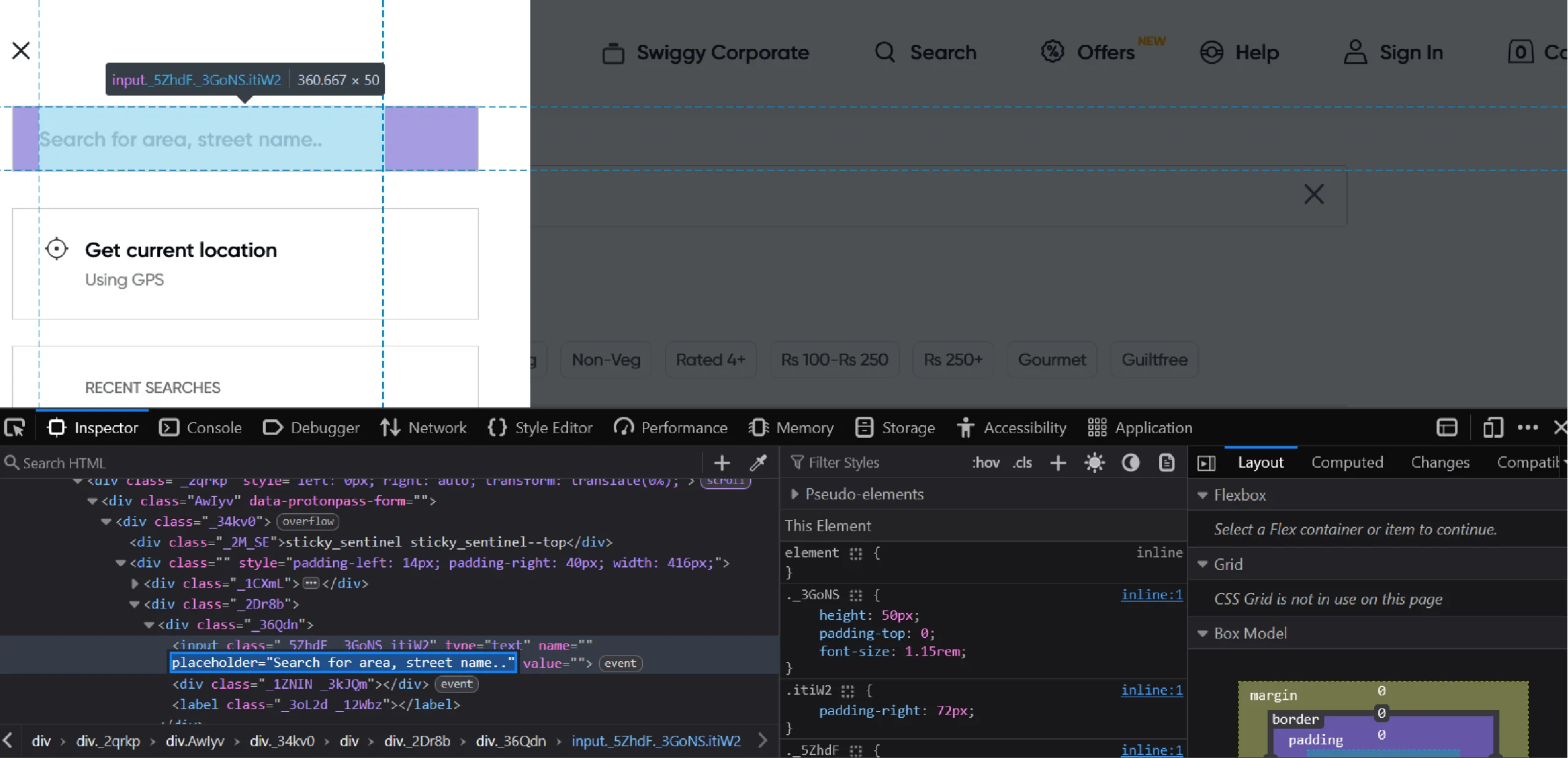Open devtools more options menu
This screenshot has width=1568, height=758.
pyautogui.click(x=1528, y=427)
